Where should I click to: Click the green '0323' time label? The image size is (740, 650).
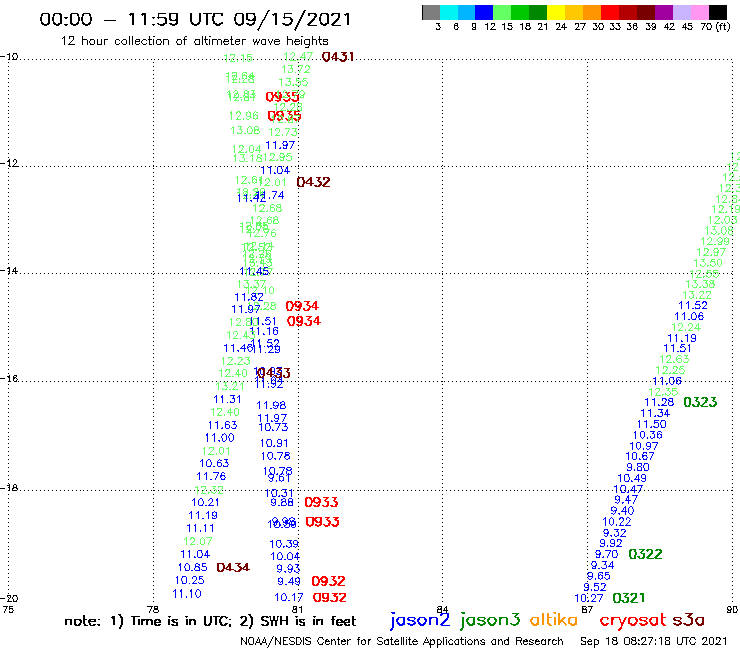click(700, 402)
